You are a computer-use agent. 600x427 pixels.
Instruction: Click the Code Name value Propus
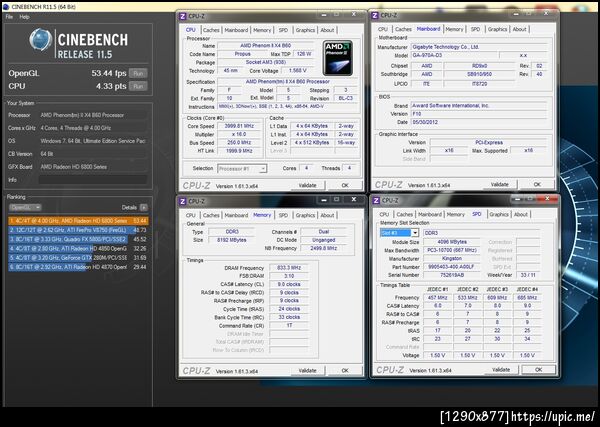(x=243, y=54)
